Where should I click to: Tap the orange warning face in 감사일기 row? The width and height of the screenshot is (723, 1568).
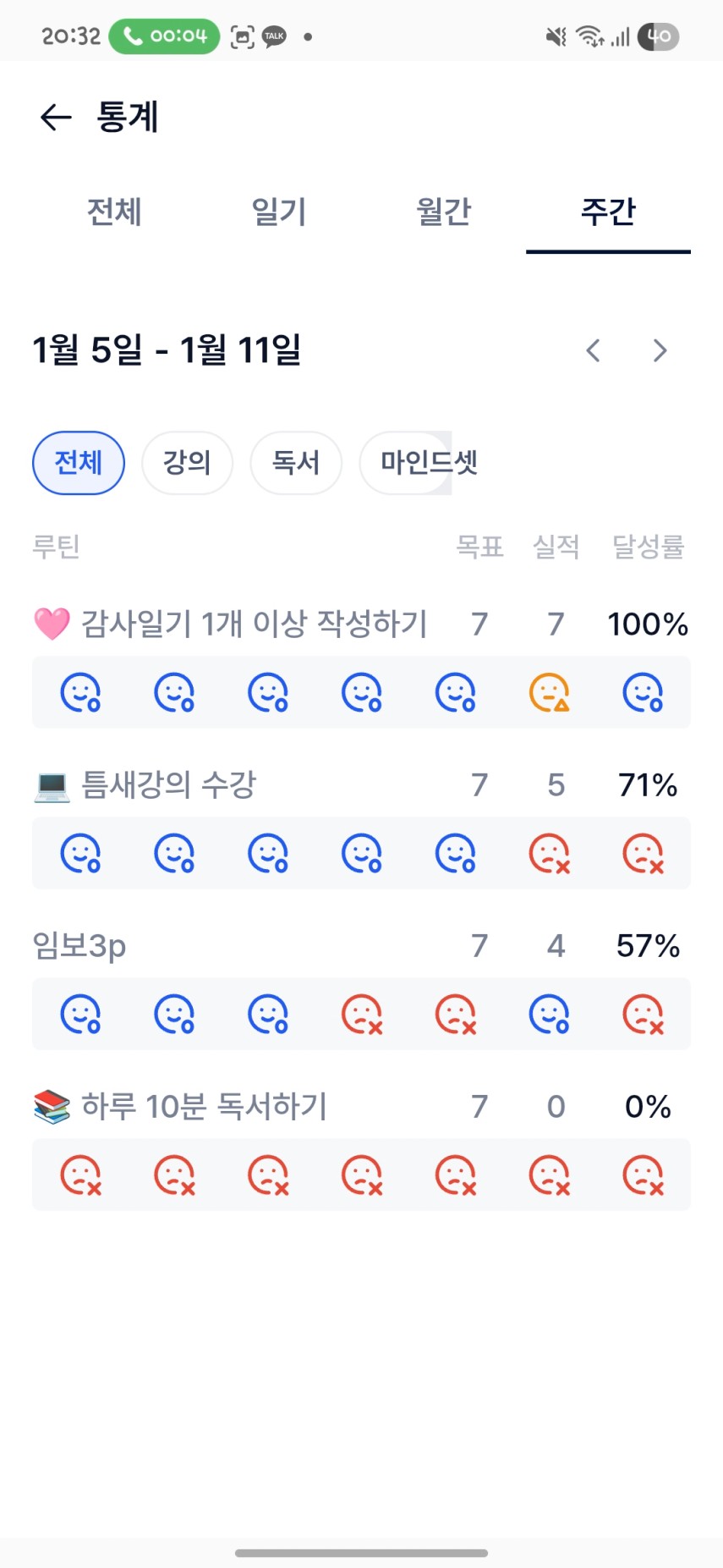tap(549, 692)
